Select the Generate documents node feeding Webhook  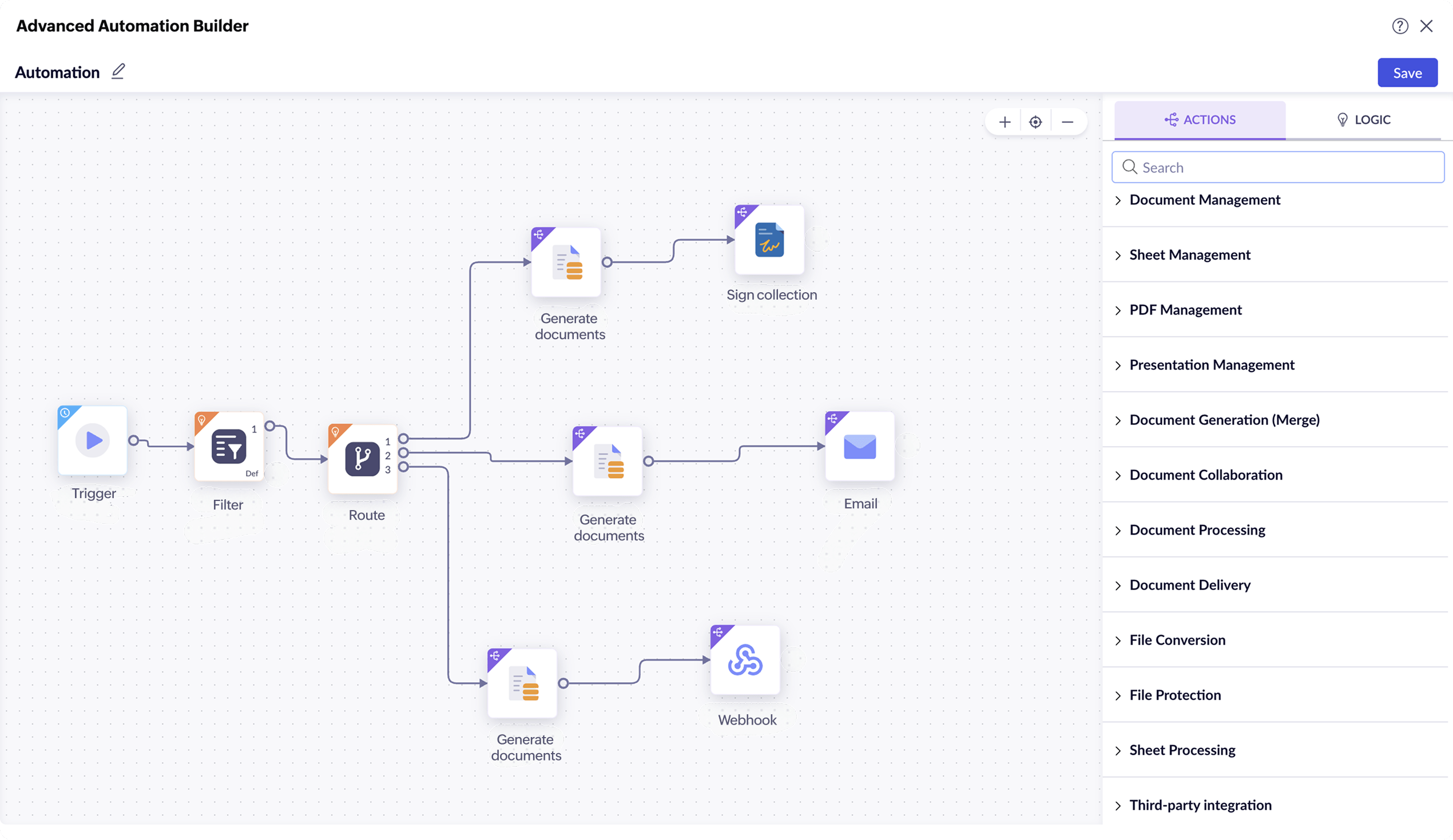coord(522,683)
